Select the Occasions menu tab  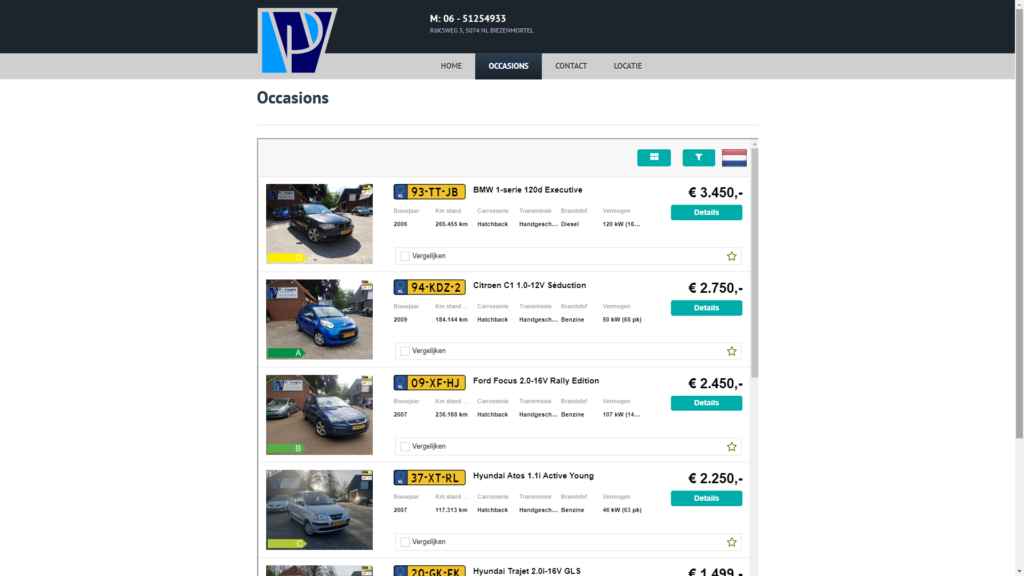508,66
